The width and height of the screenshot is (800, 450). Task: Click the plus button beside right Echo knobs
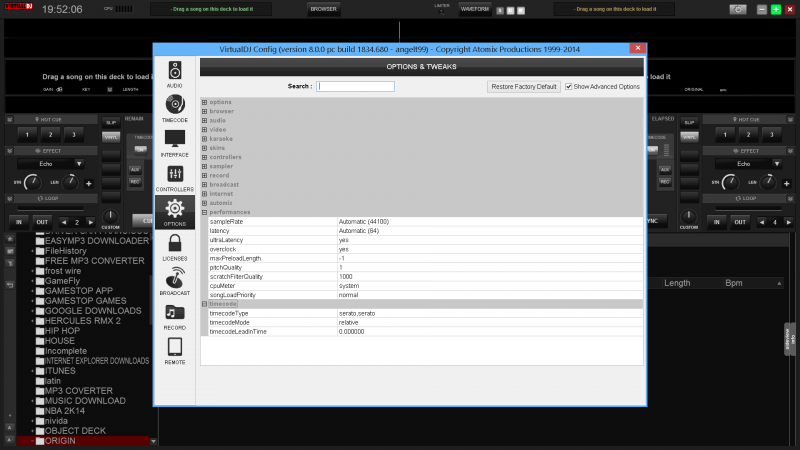786,183
